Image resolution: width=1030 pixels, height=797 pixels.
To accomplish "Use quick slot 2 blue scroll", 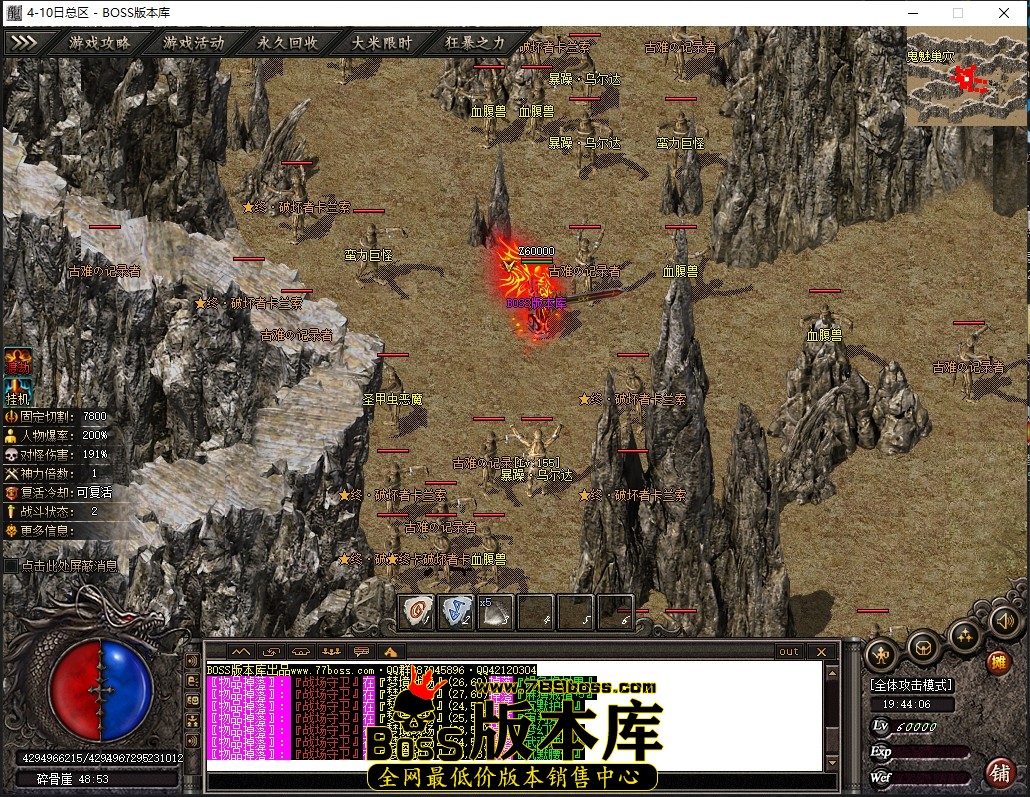I will [x=456, y=612].
